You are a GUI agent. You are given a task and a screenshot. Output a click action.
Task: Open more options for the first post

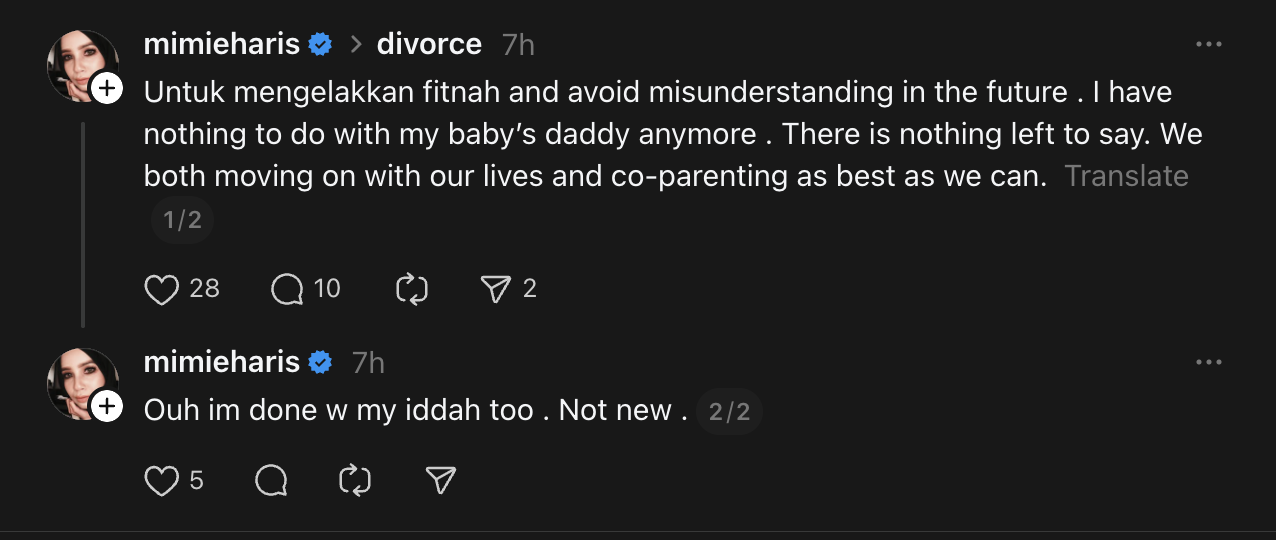coord(1209,45)
